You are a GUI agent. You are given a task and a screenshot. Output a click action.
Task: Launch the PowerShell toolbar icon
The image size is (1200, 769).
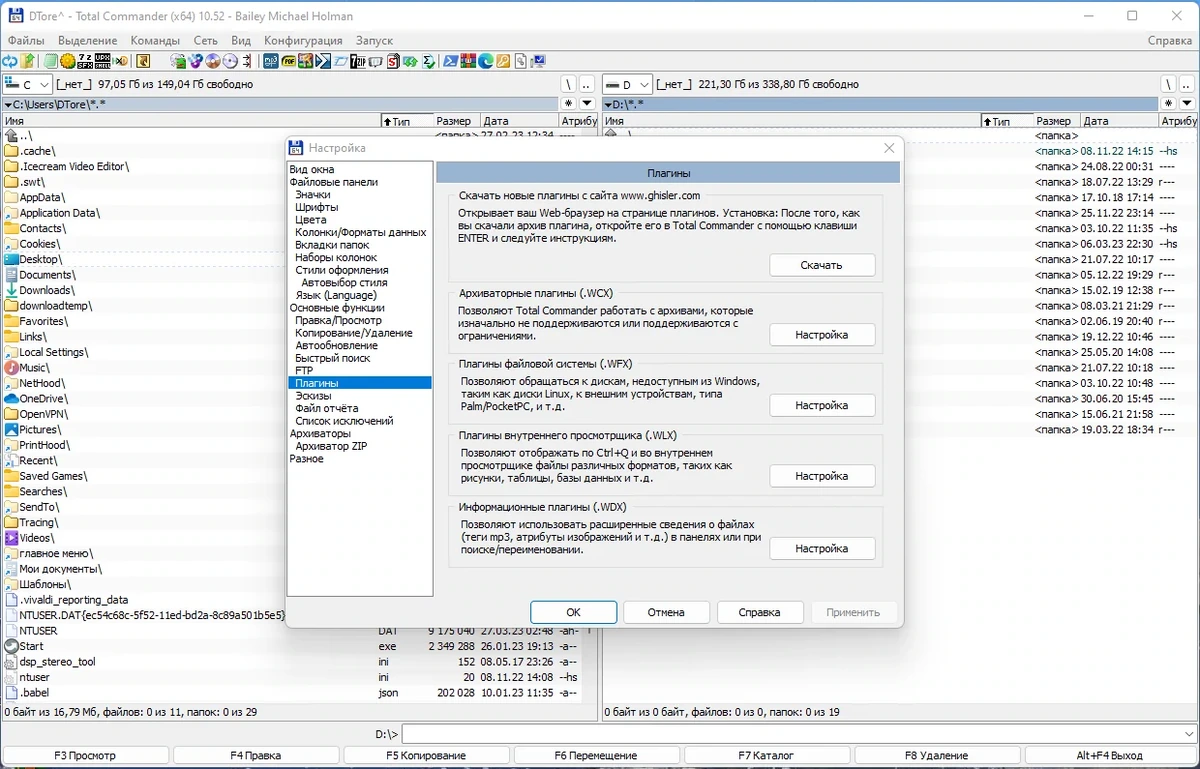tap(451, 61)
